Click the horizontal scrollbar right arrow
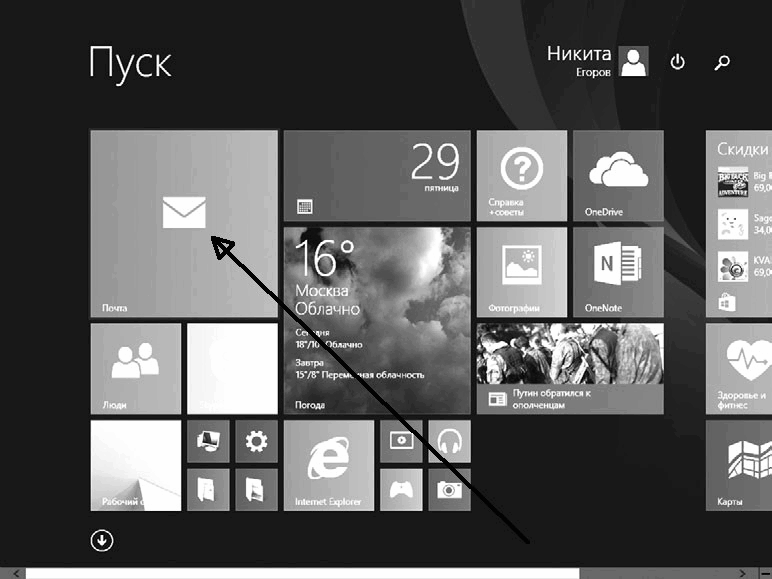 [742, 574]
